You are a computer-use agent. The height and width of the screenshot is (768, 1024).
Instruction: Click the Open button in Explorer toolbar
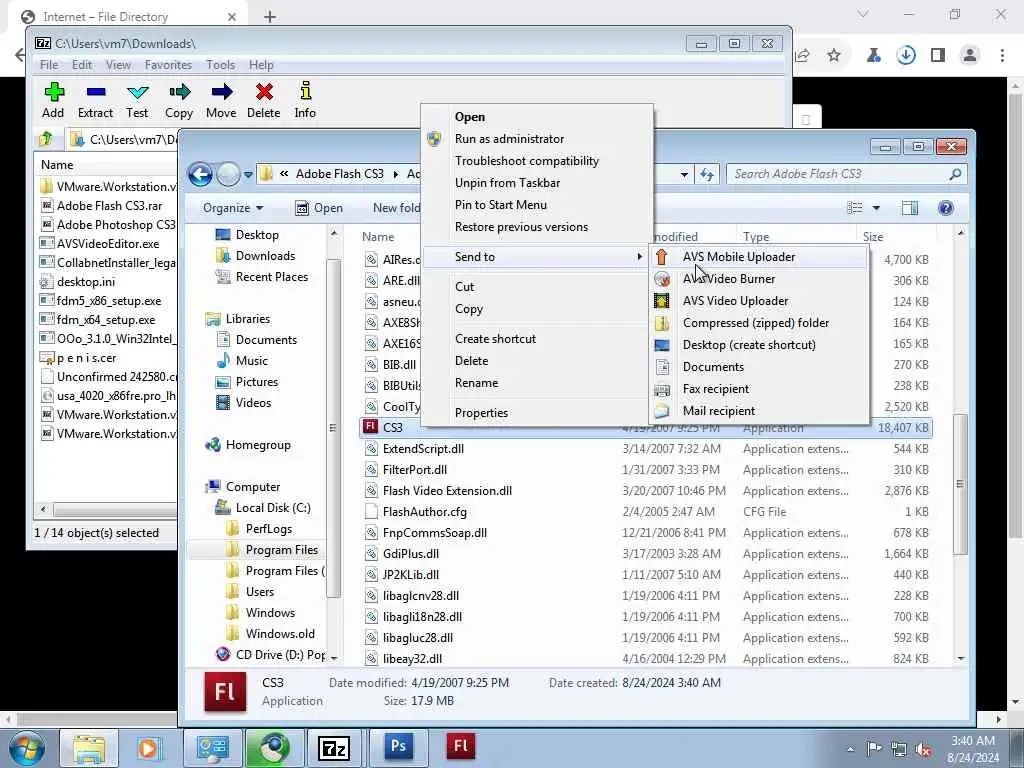(319, 208)
